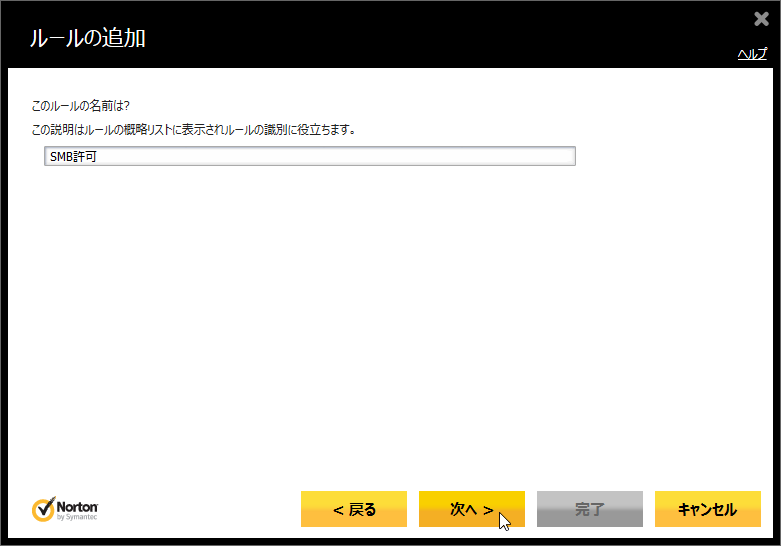
Task: Click the '>' arrow on the next button
Action: click(x=488, y=510)
